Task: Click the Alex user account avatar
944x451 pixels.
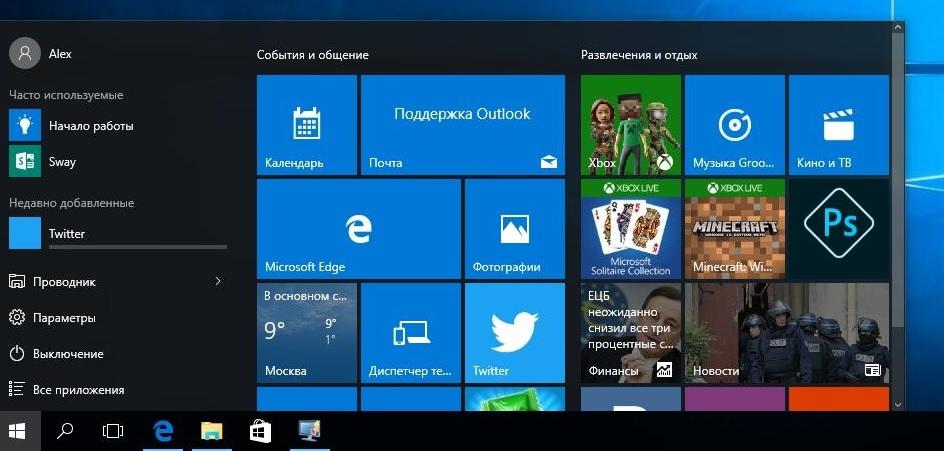Action: (25, 54)
